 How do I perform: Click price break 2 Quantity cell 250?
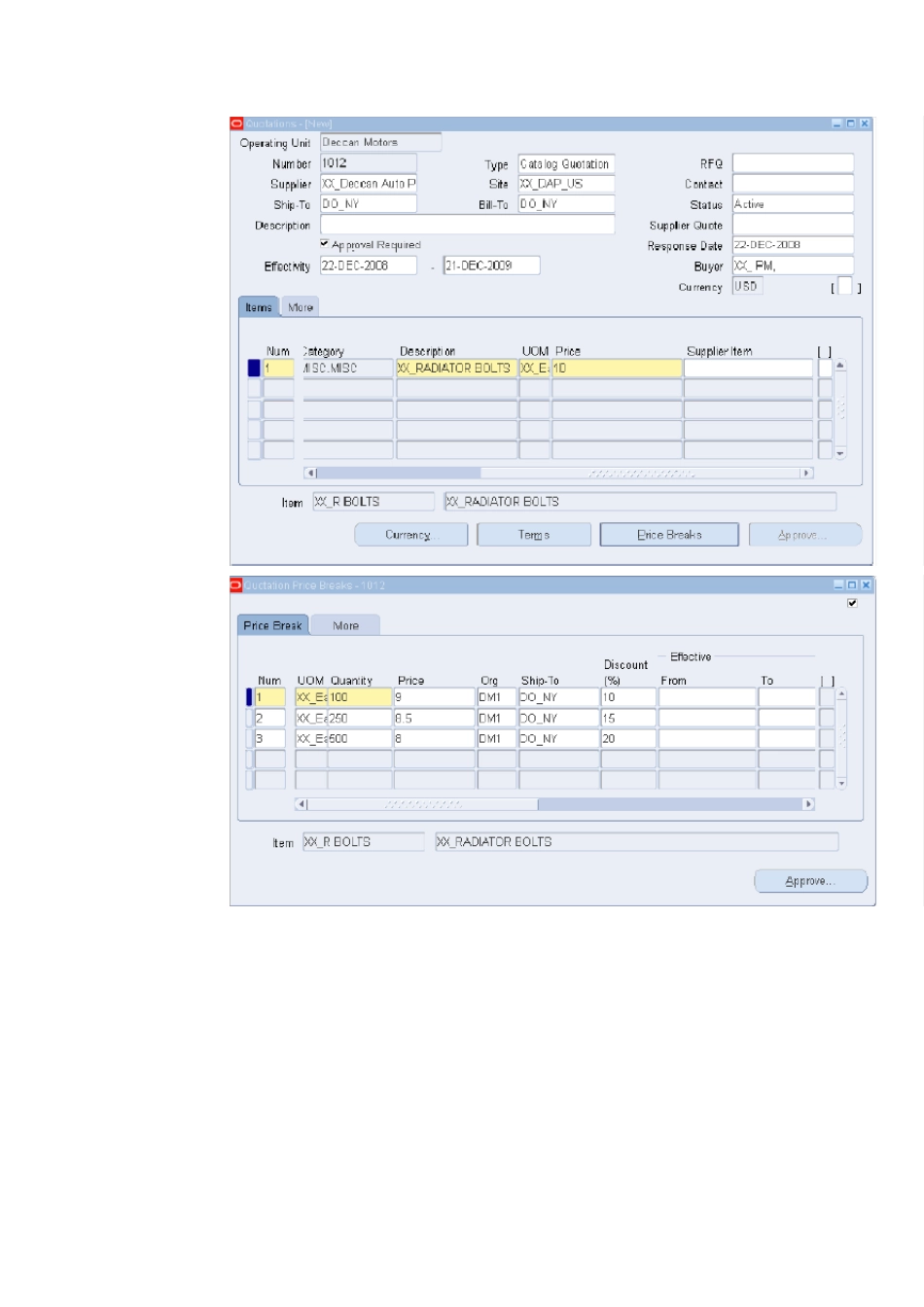[x=360, y=718]
